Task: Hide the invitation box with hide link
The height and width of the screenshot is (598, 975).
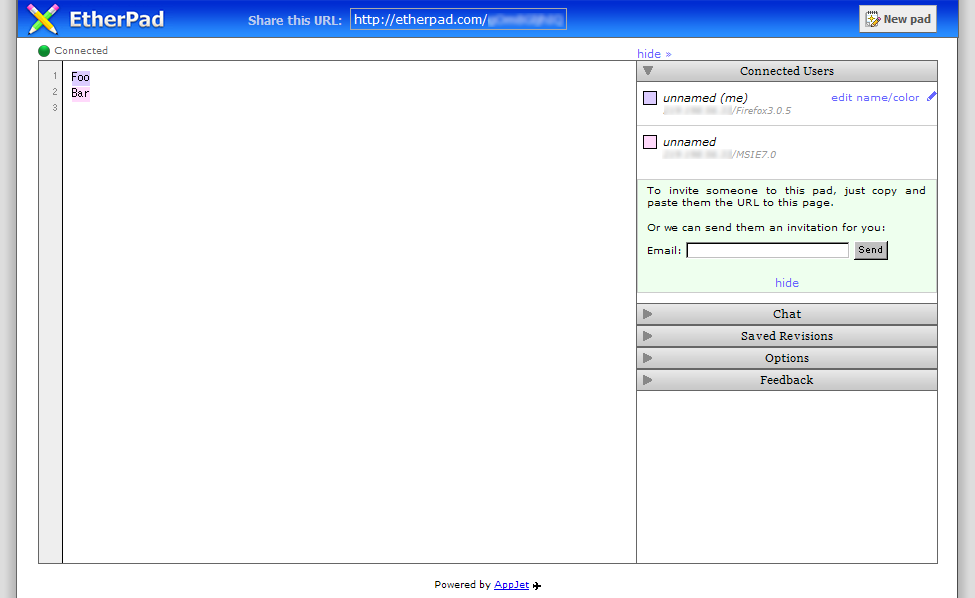Action: pos(787,284)
